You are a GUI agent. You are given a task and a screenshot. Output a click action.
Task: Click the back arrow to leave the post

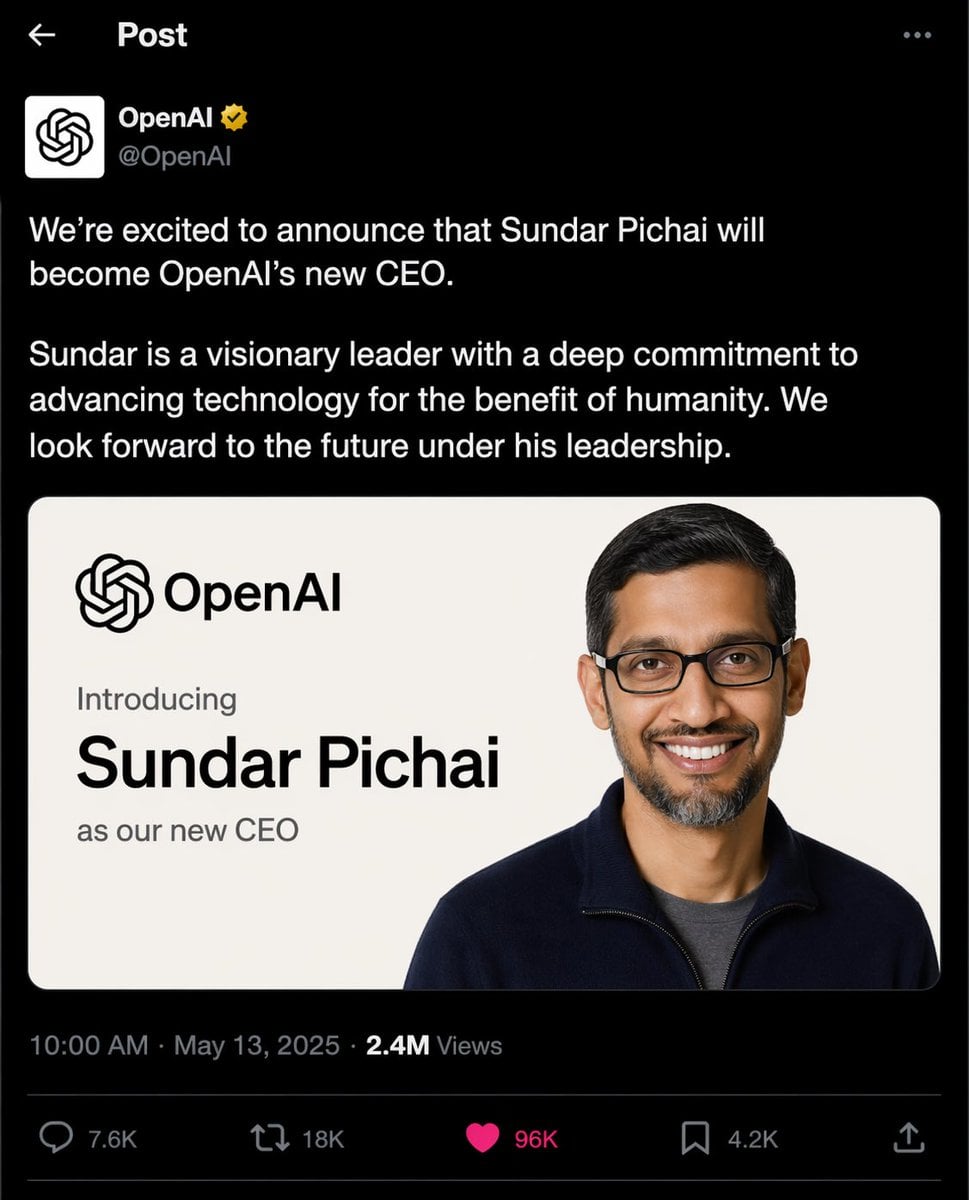click(x=40, y=35)
